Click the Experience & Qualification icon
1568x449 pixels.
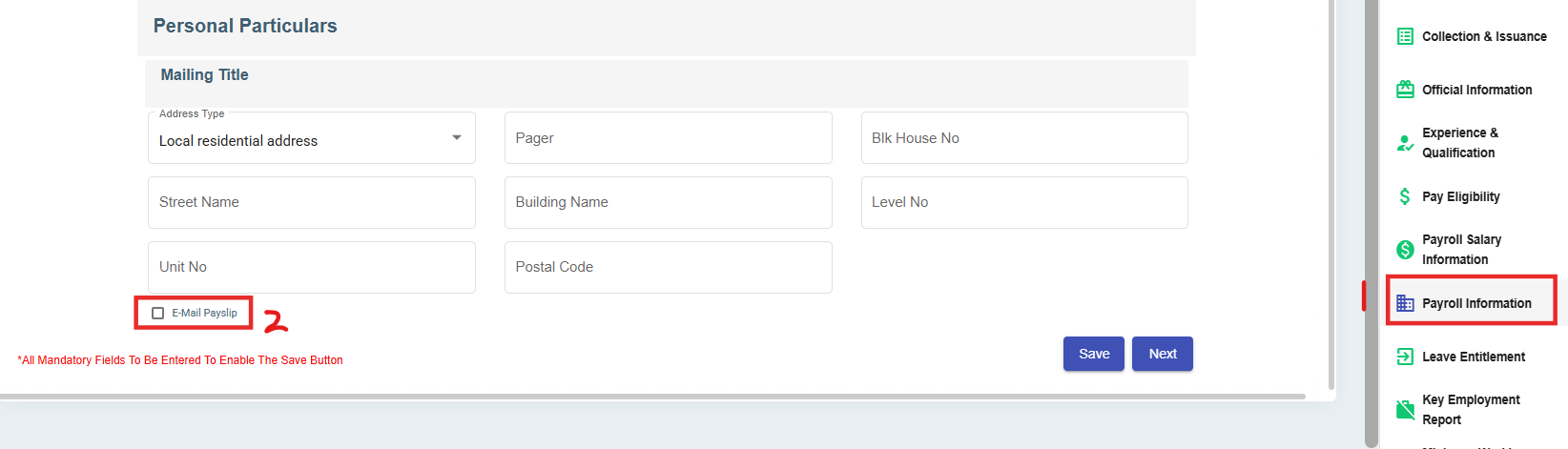(1405, 143)
